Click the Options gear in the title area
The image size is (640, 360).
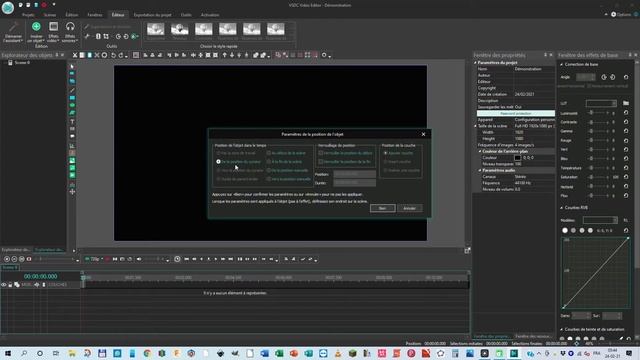613,14
